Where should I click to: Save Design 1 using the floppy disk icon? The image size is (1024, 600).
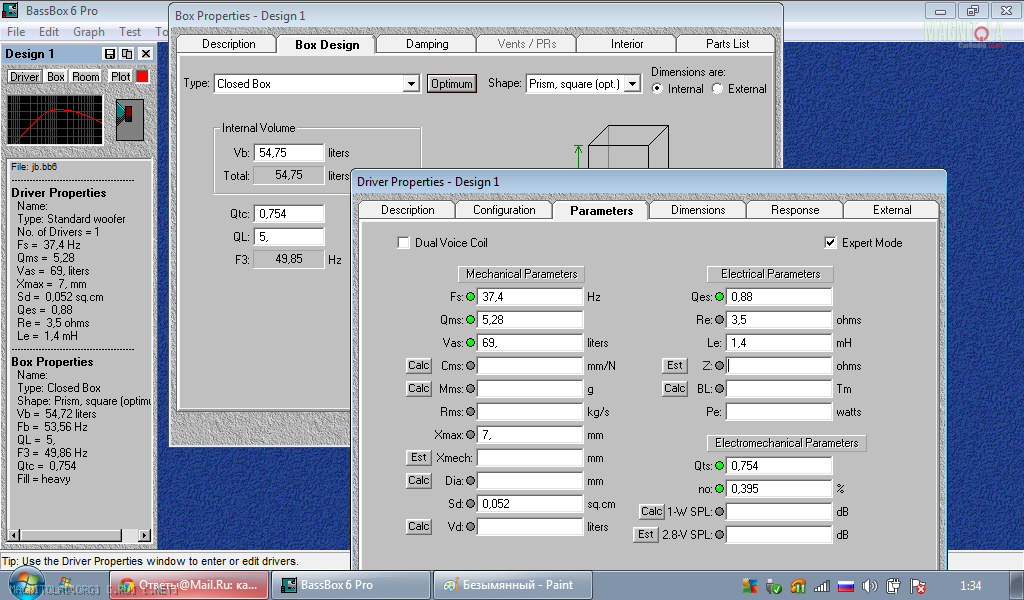point(110,54)
